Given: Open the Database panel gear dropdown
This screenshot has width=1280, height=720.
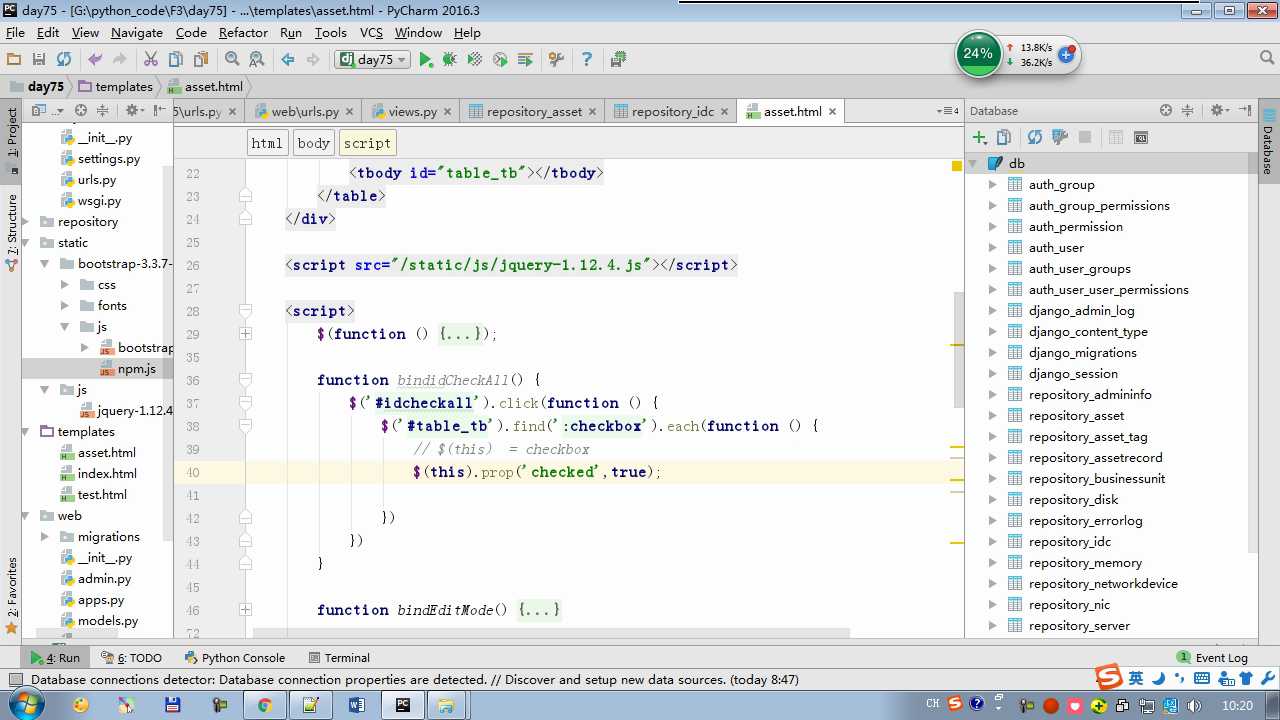Looking at the screenshot, I should (x=1220, y=111).
